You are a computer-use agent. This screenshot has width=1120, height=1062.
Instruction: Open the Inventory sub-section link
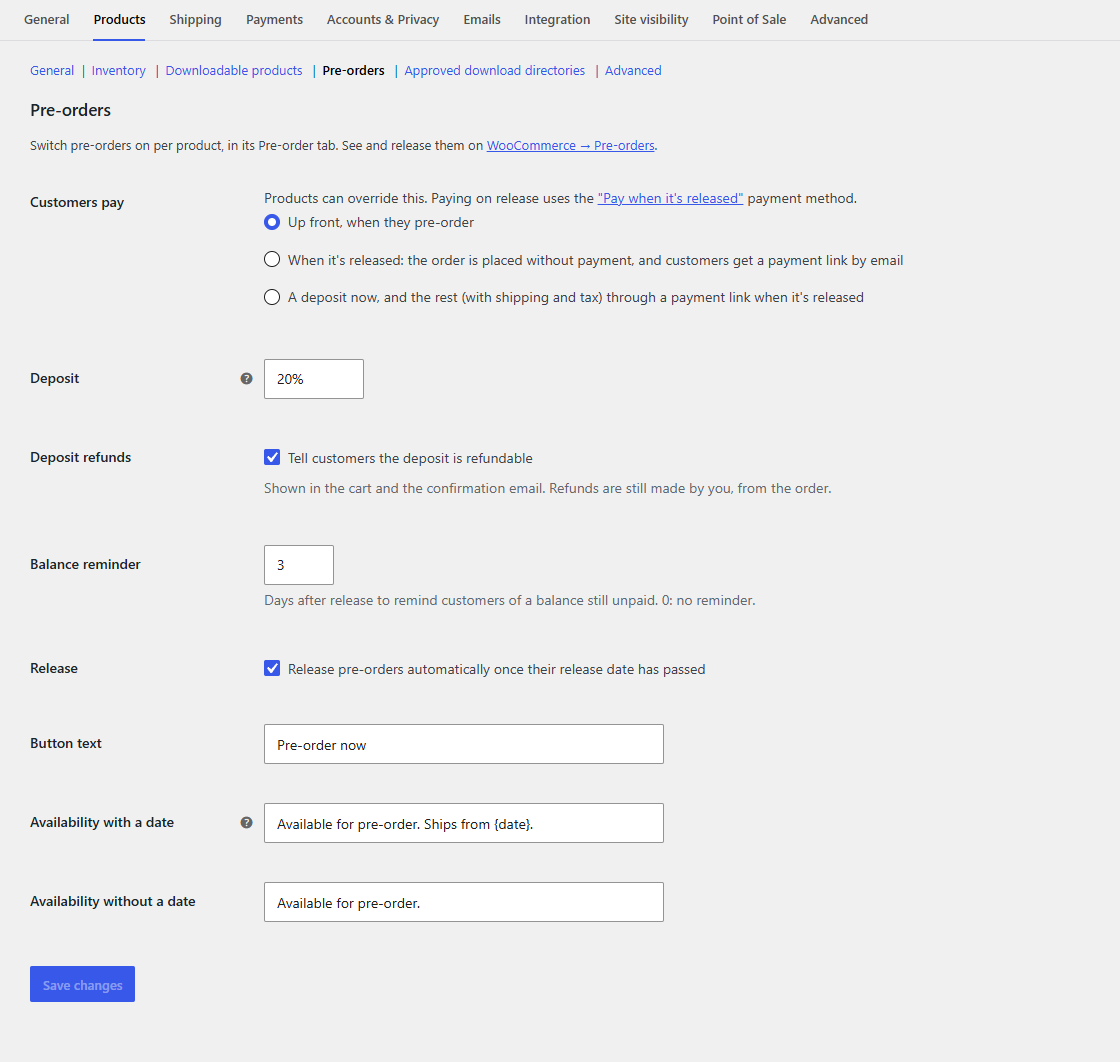pyautogui.click(x=119, y=71)
